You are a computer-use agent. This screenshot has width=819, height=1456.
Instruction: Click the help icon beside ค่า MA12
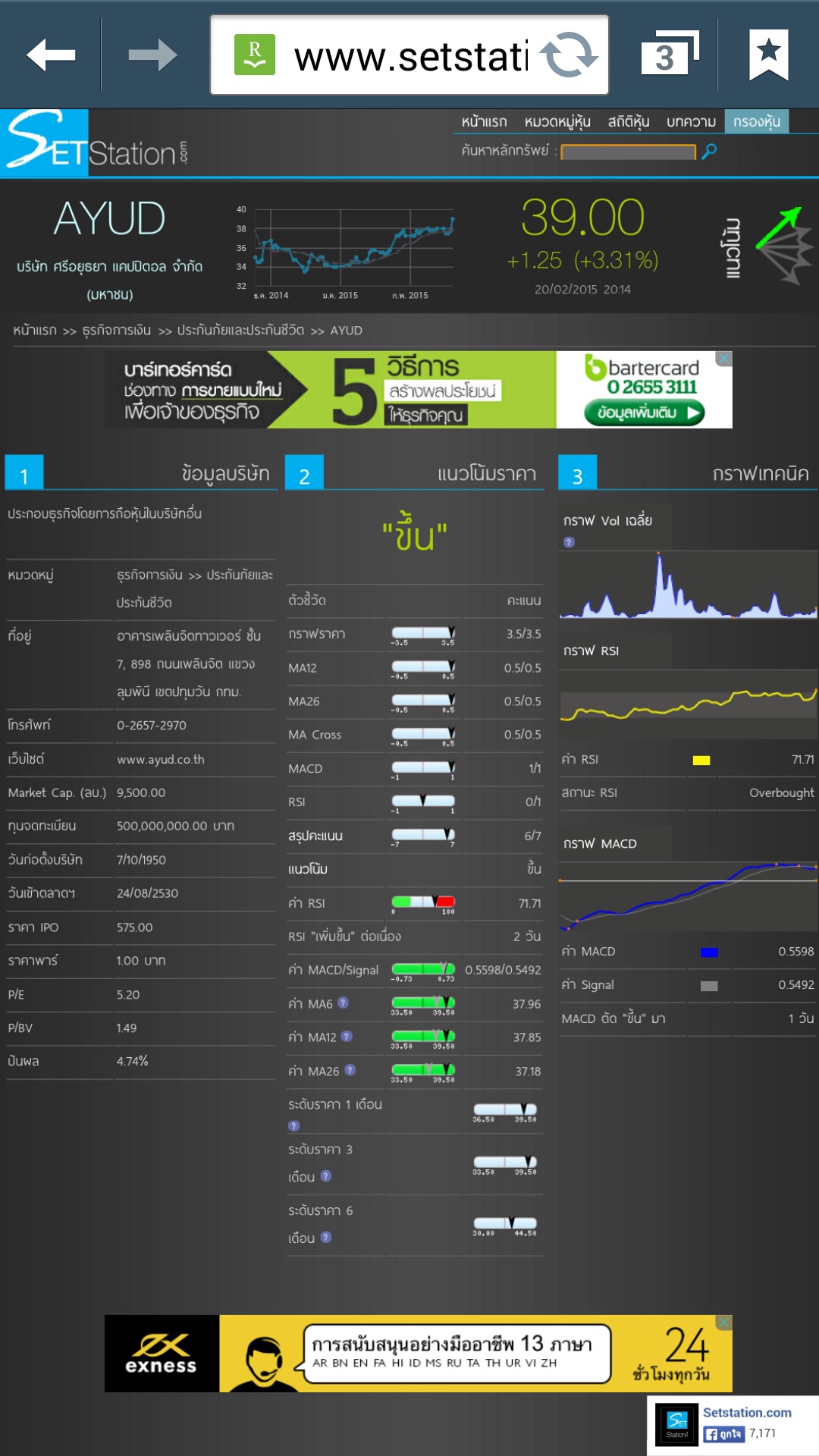point(347,1036)
